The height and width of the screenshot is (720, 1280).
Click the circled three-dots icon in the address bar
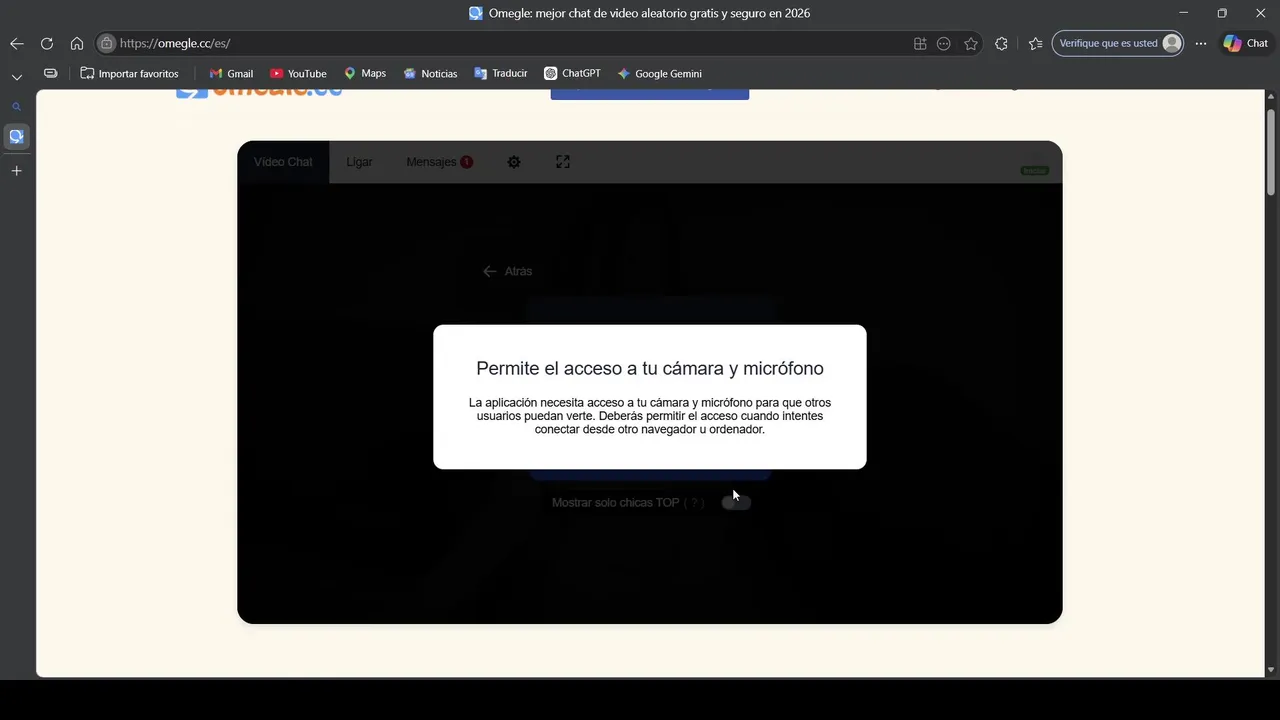point(944,43)
